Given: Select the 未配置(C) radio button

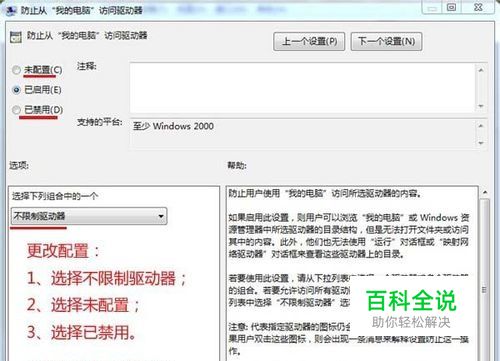Looking at the screenshot, I should pyautogui.click(x=16, y=70).
